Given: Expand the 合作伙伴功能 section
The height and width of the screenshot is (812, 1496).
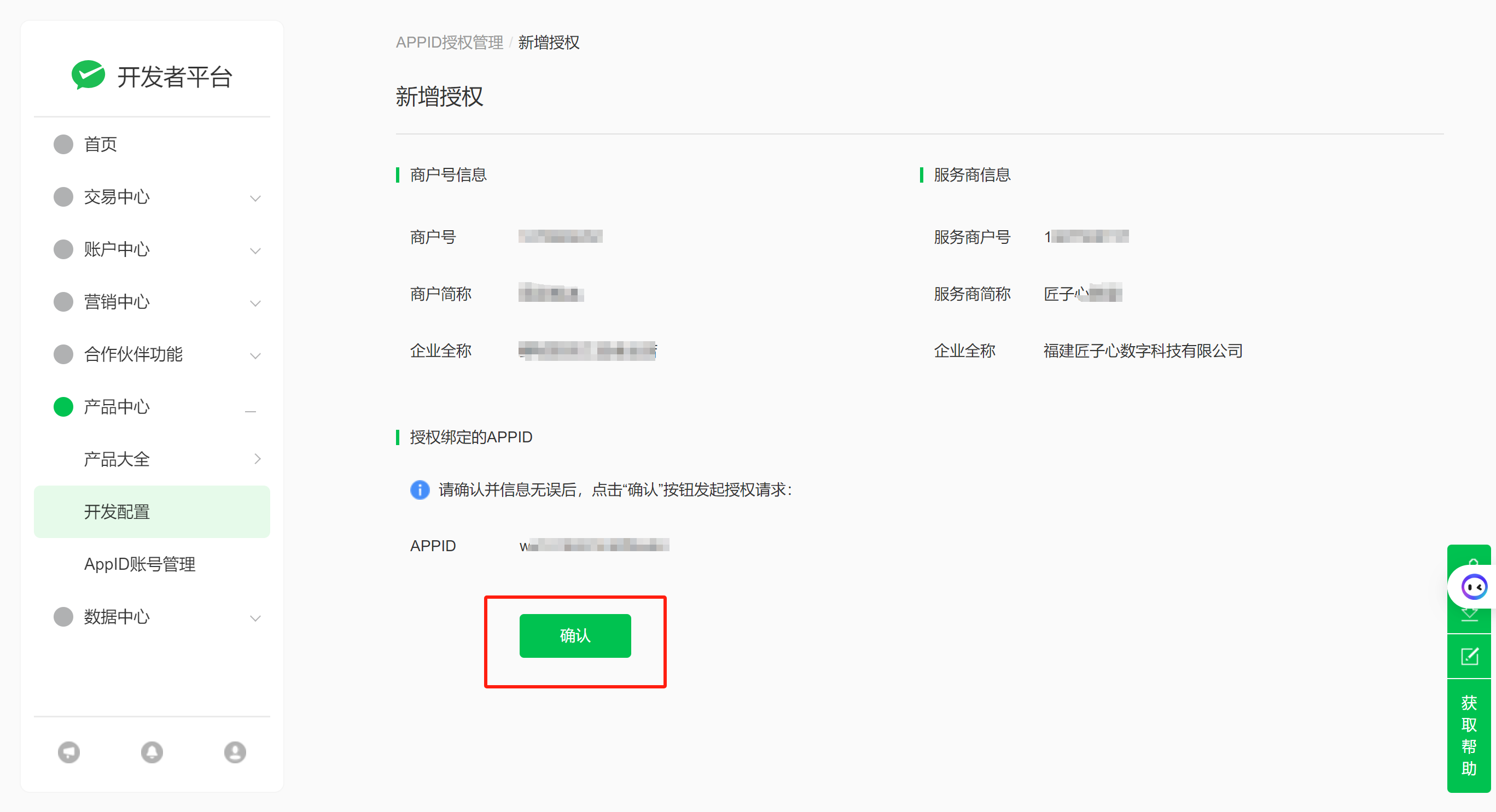Looking at the screenshot, I should tap(255, 355).
